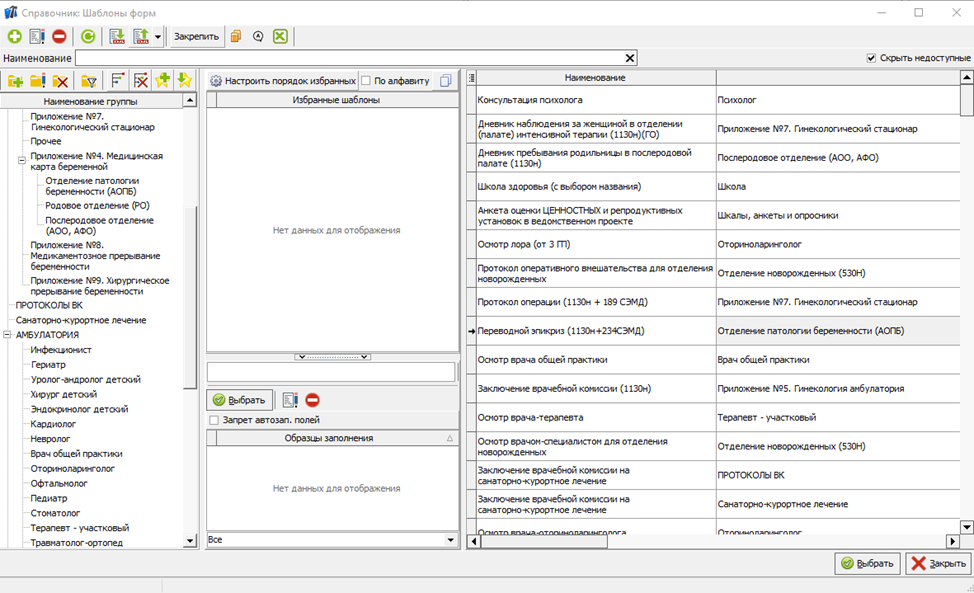Collapse the 'АМБУЛАТОРИЯ' tree node

point(7,335)
